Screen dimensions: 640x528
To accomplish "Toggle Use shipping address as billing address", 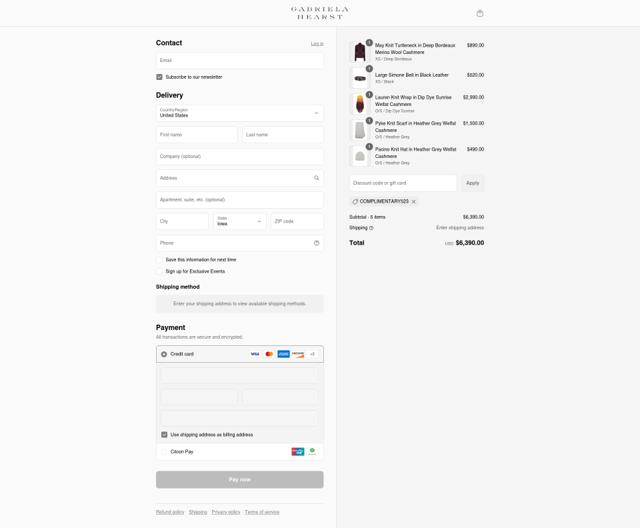I will [x=164, y=435].
